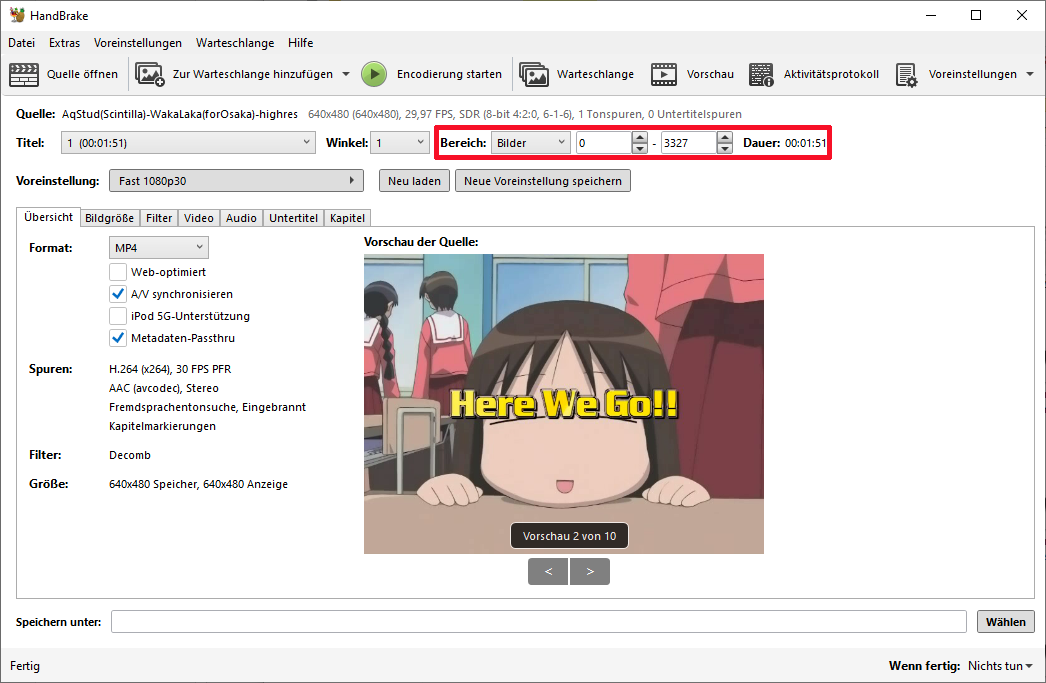Switch to the Kapitel tab
This screenshot has width=1046, height=683.
pos(348,218)
